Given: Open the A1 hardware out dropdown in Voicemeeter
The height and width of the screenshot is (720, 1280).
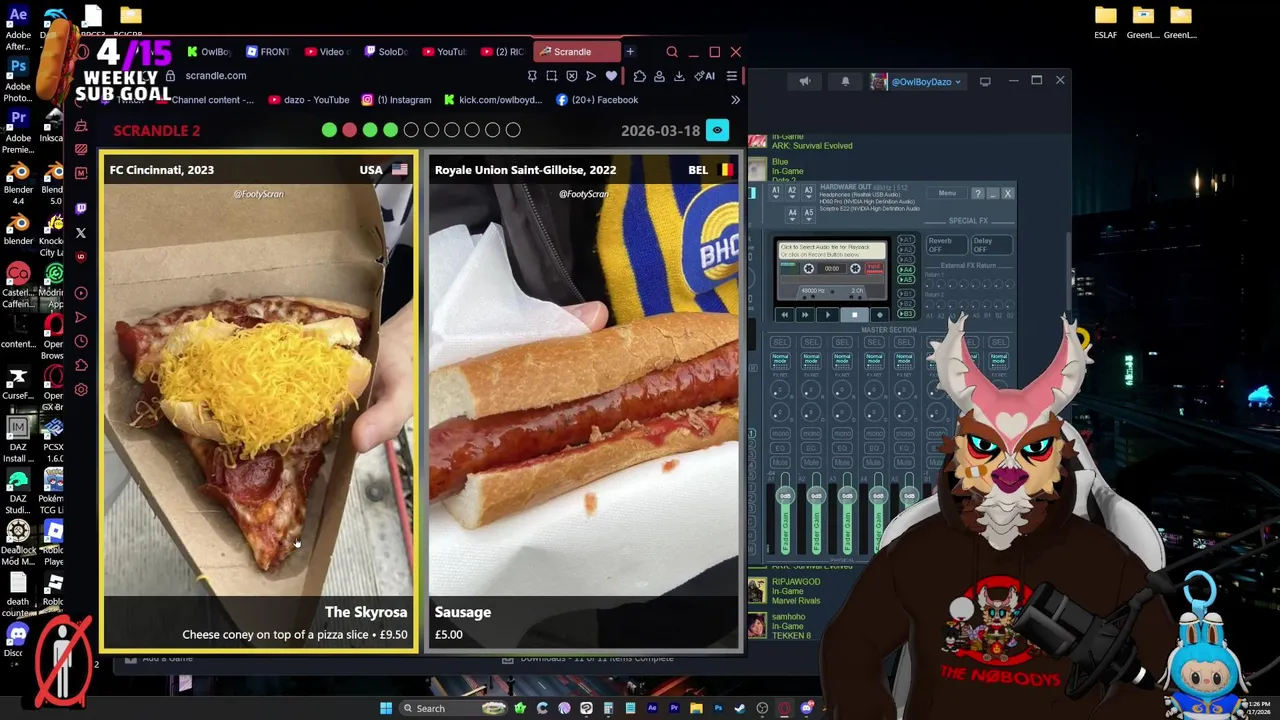Looking at the screenshot, I should click(776, 192).
